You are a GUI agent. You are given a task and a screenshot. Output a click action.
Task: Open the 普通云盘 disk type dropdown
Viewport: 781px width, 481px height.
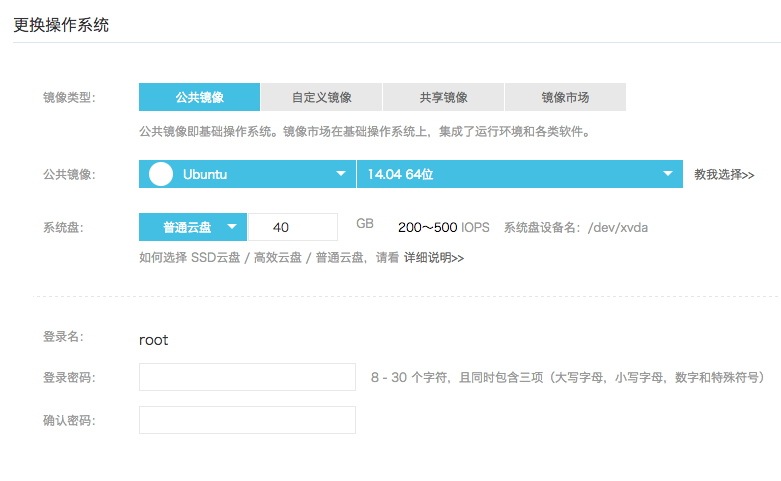(193, 227)
